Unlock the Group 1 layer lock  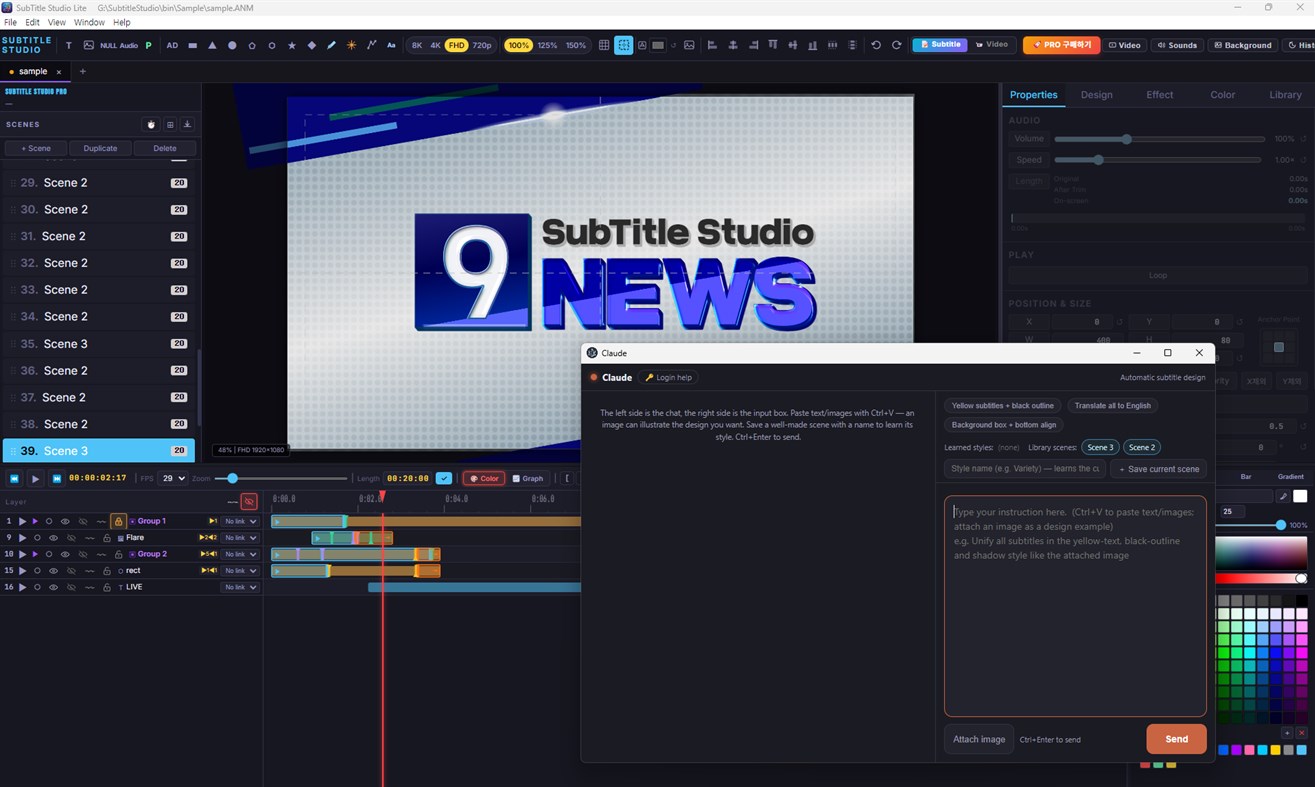[118, 521]
